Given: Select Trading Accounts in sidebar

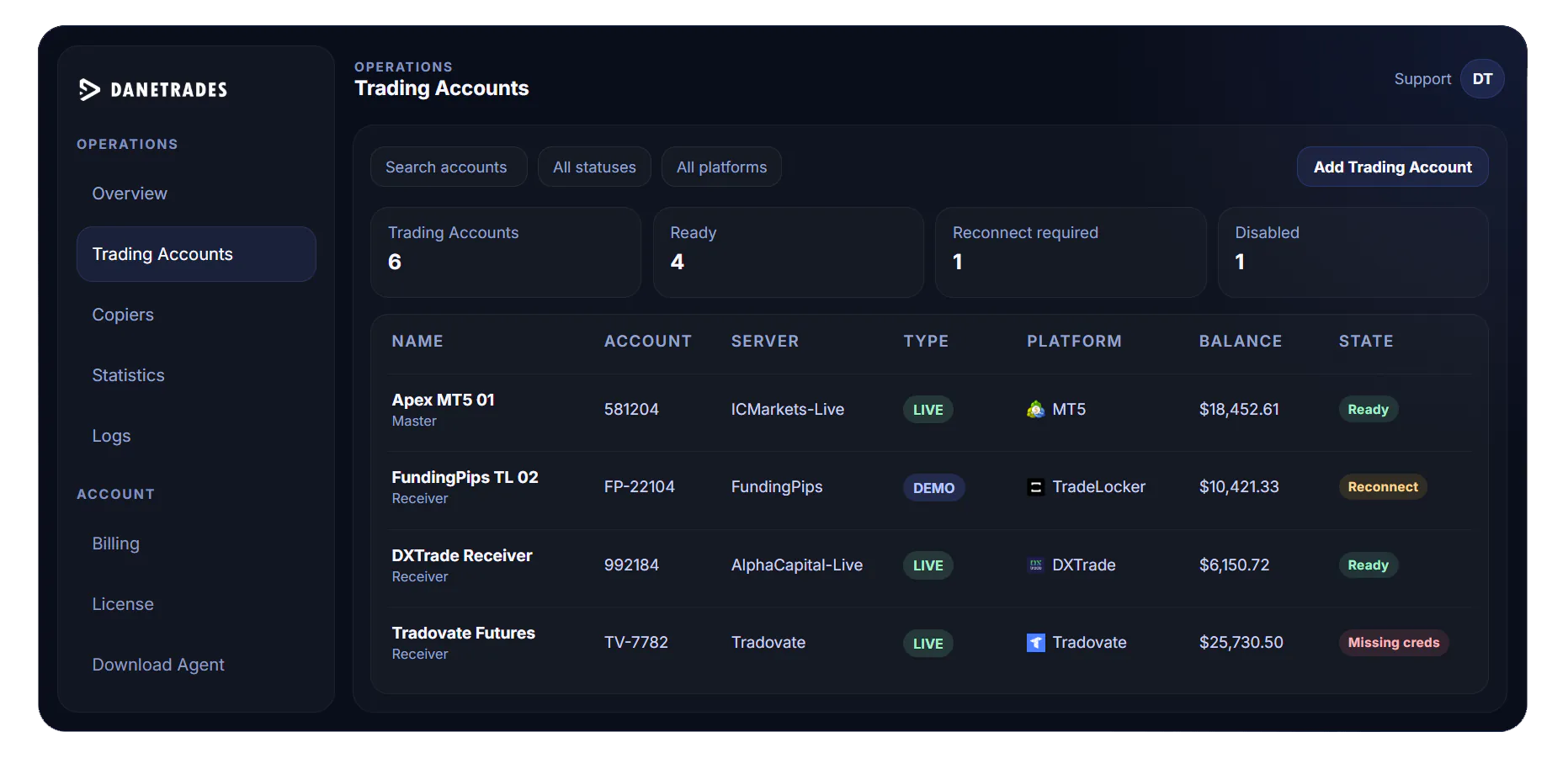Looking at the screenshot, I should point(196,254).
